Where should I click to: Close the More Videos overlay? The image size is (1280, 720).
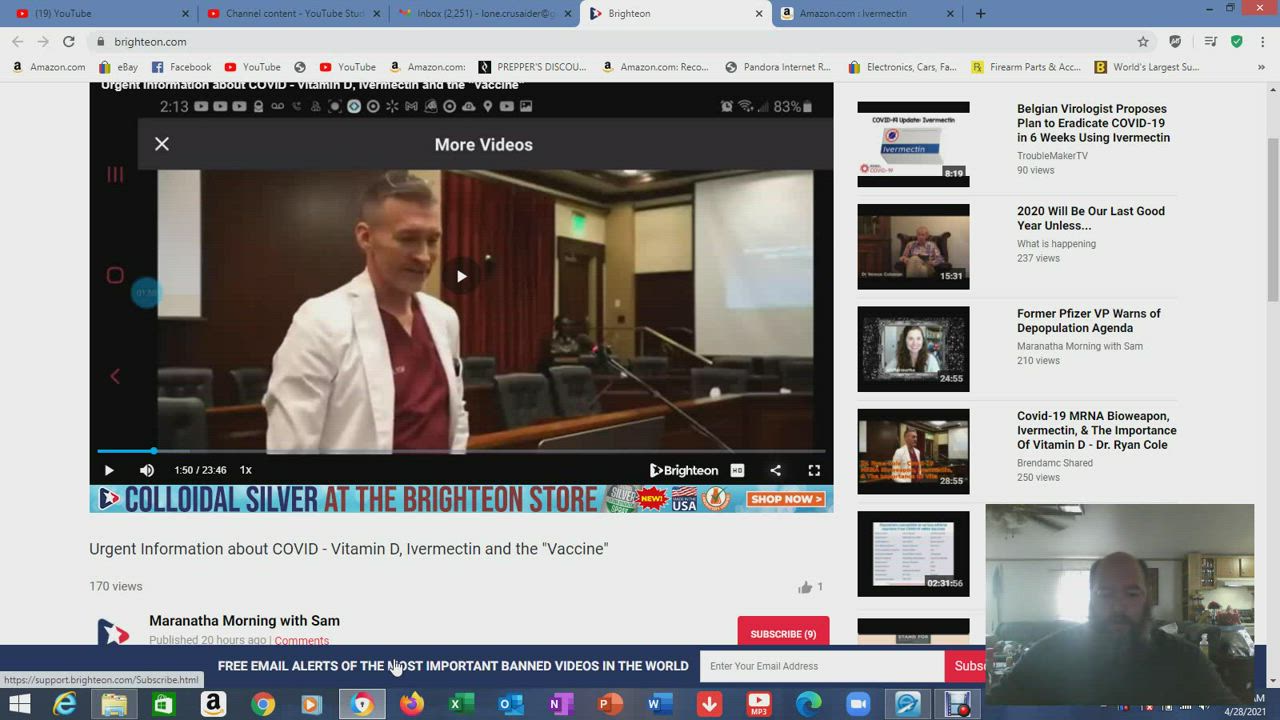click(162, 144)
